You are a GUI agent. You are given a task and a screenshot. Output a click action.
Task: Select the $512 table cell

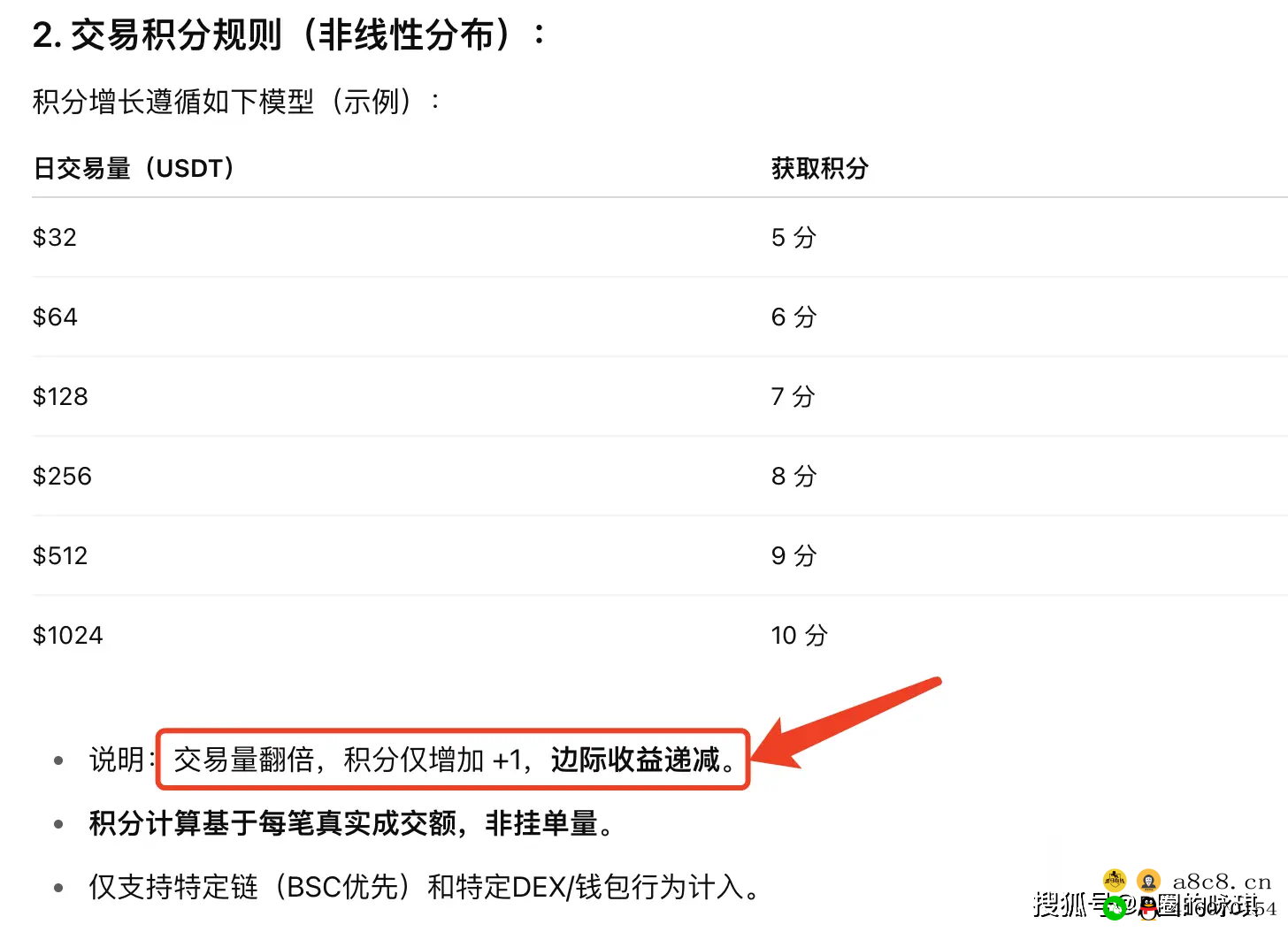click(60, 555)
